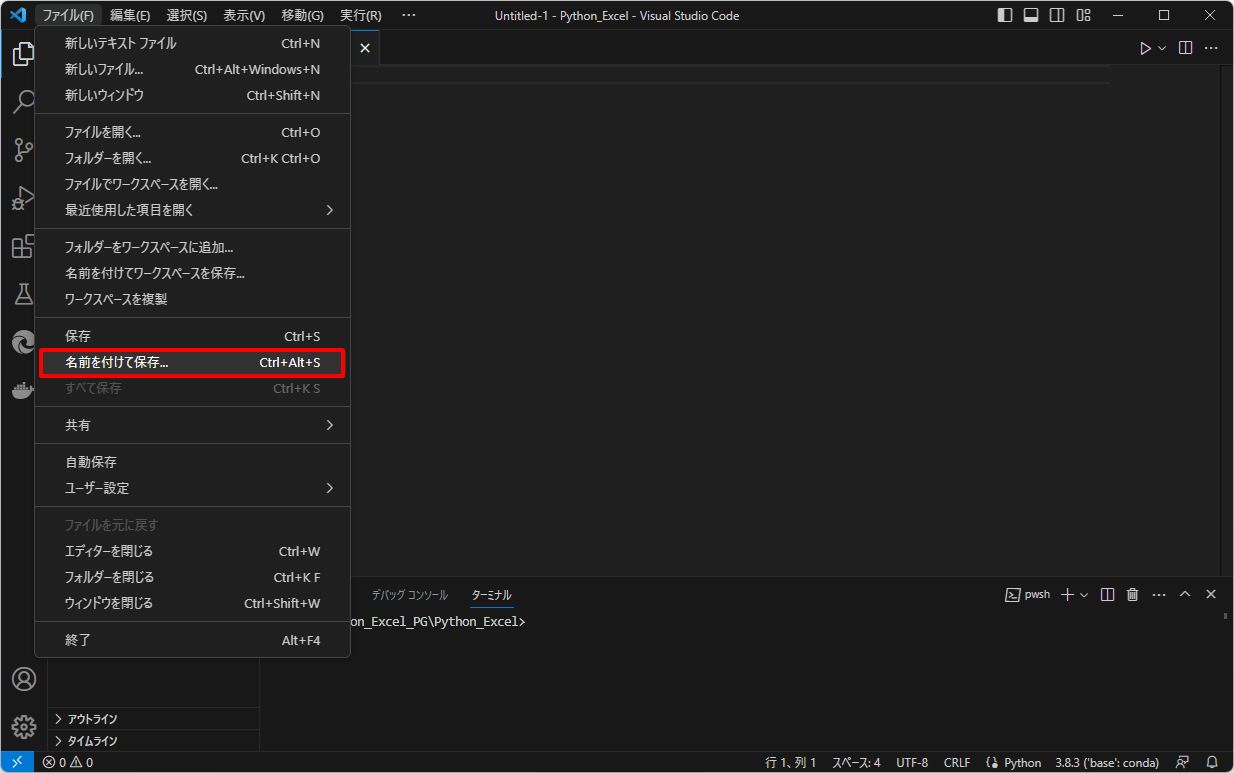The image size is (1234, 773).
Task: Open the feedback icon in status bar
Action: tap(1183, 762)
